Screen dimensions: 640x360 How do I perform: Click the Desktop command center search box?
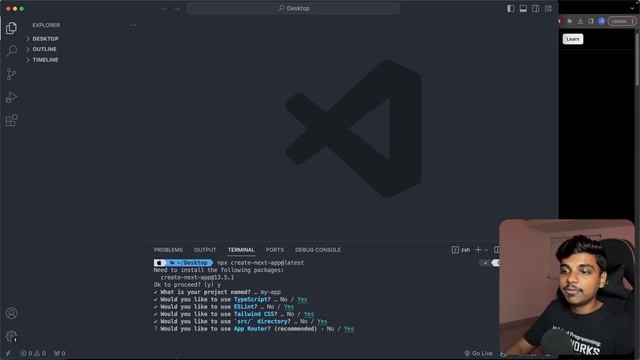pos(293,9)
